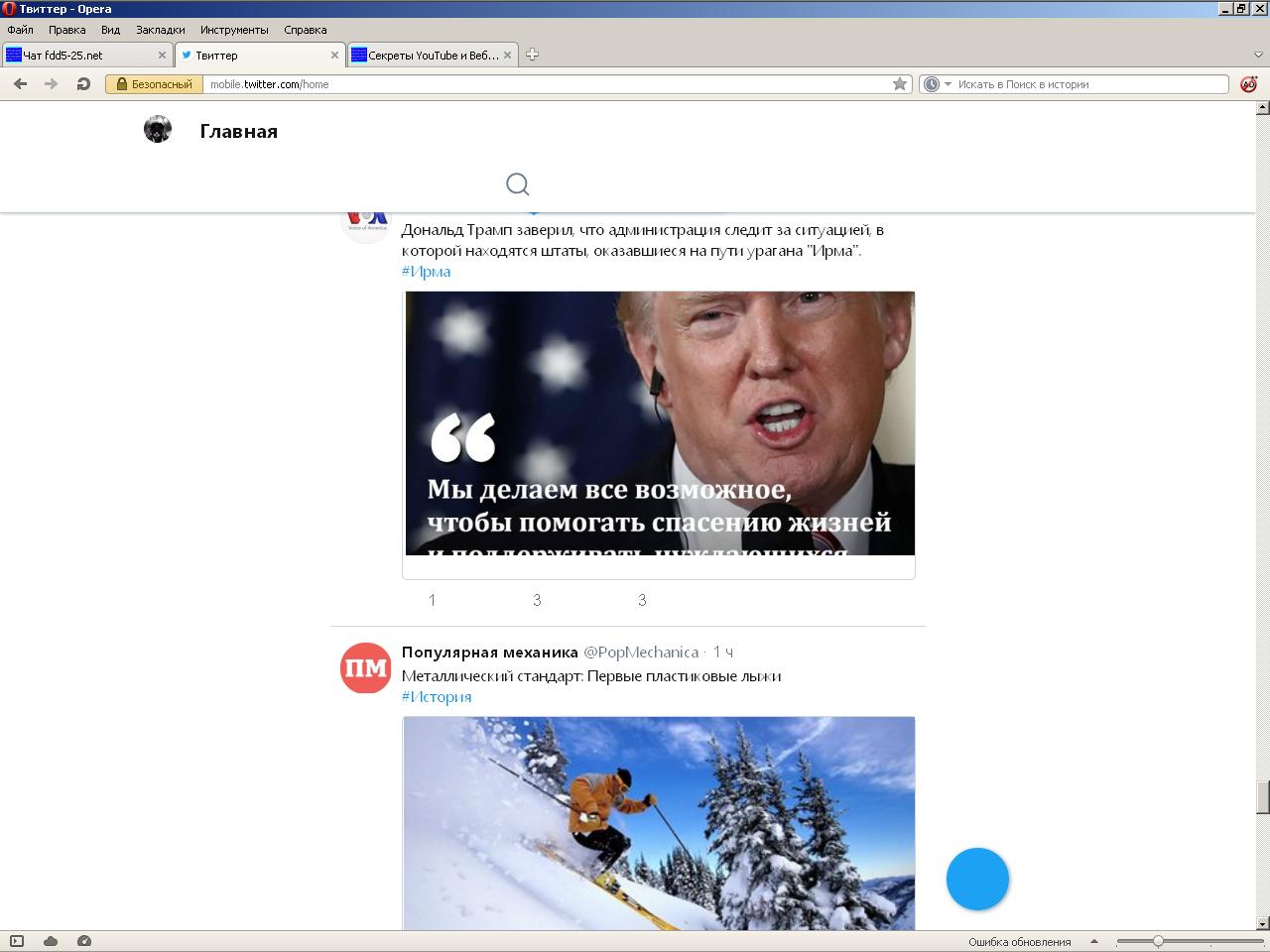Image resolution: width=1270 pixels, height=952 pixels.
Task: Open a new tab with plus button
Action: pyautogui.click(x=532, y=55)
